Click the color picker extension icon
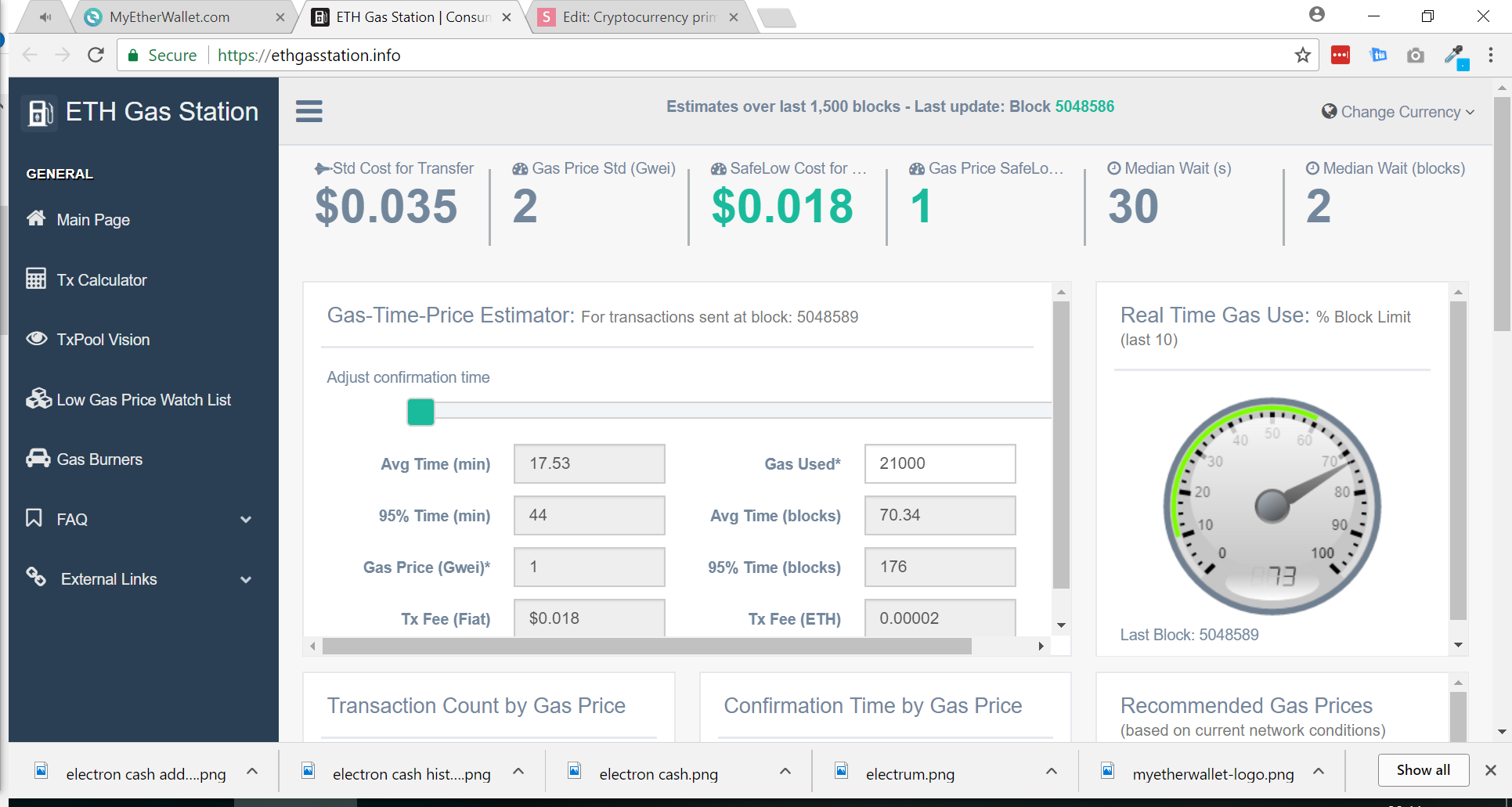 1456,56
